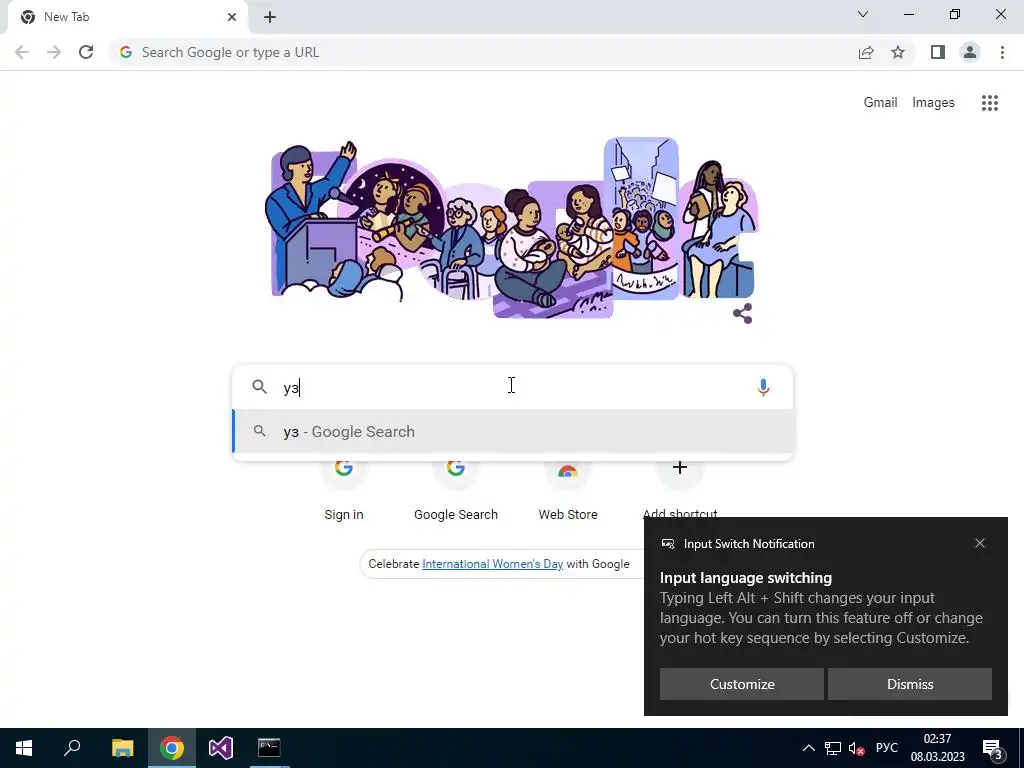This screenshot has height=768, width=1024.
Task: Open the network tray icon
Action: [833, 748]
